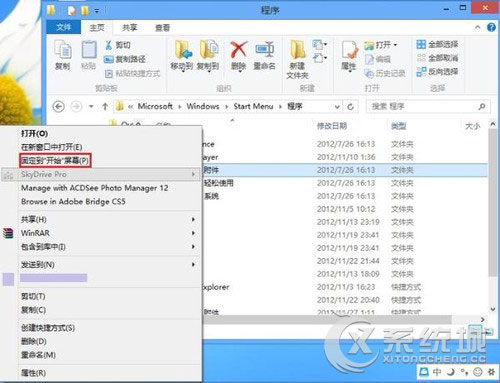The width and height of the screenshot is (500, 383).
Task: Click Select none (全部取消) in ribbon
Action: coord(438,58)
